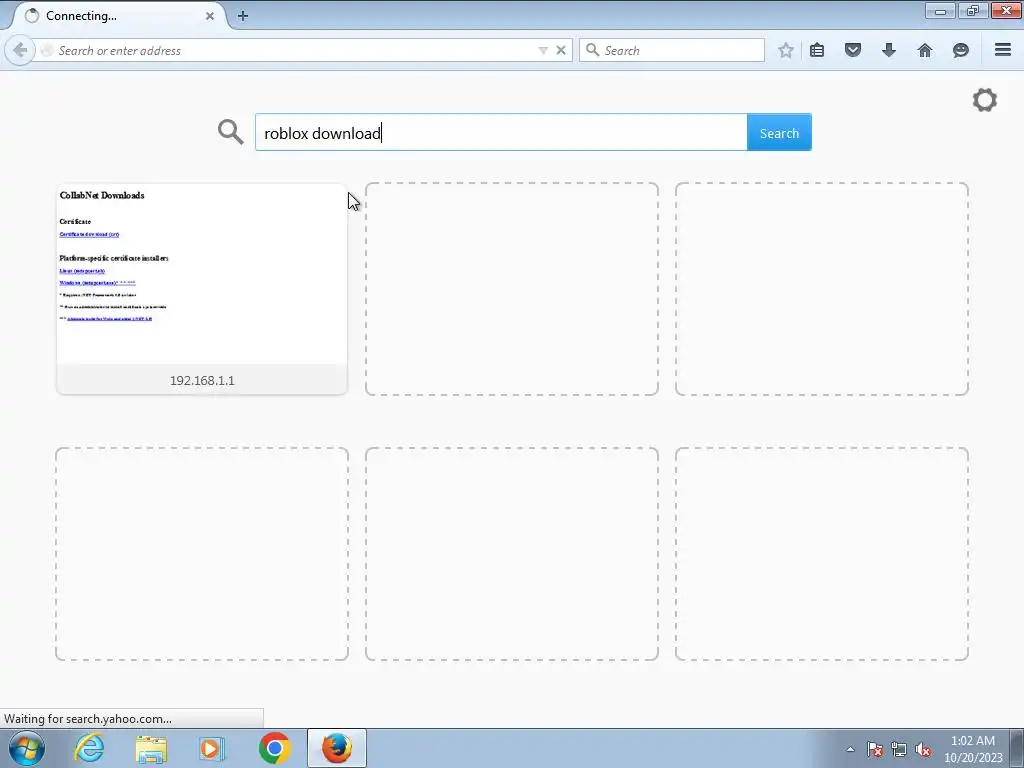This screenshot has width=1024, height=768.
Task: Open Action Center flag icon
Action: [x=875, y=749]
